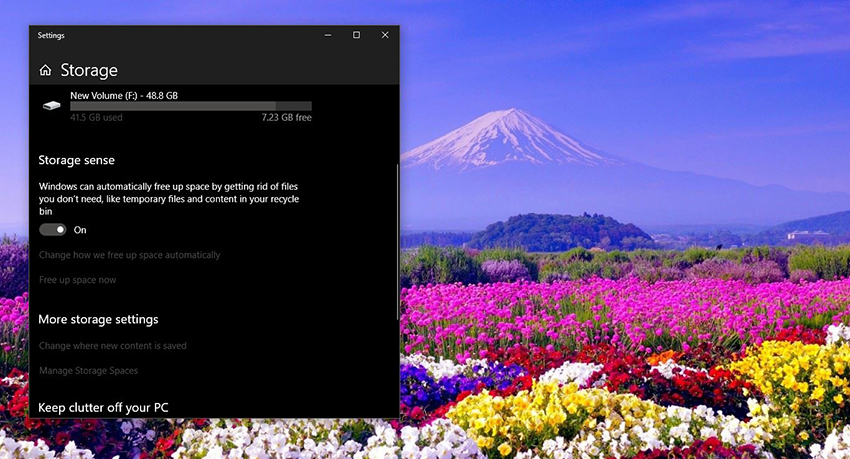Click the F: drive storage usage bar
Screen dimensions: 850x459
click(190, 106)
